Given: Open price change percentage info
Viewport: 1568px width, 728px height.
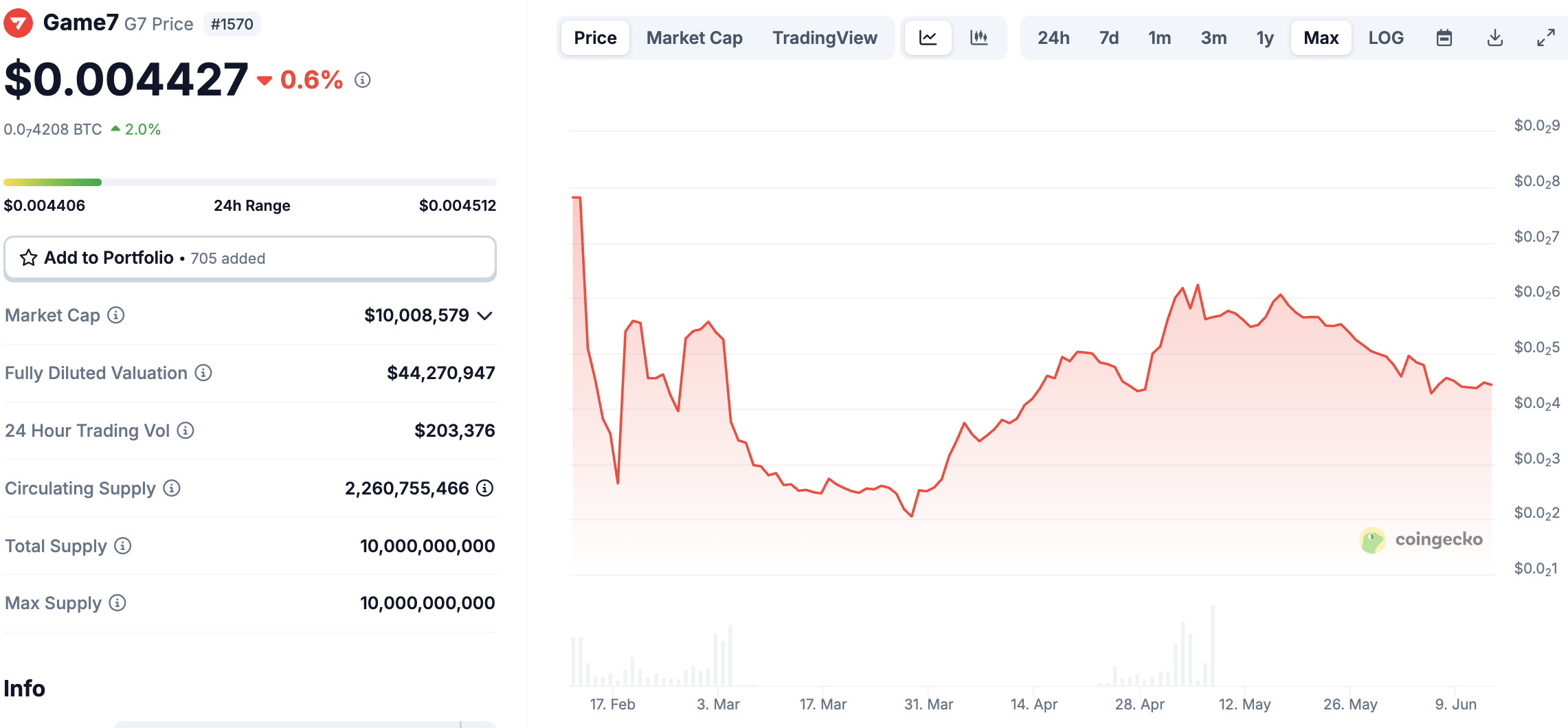Looking at the screenshot, I should (363, 80).
